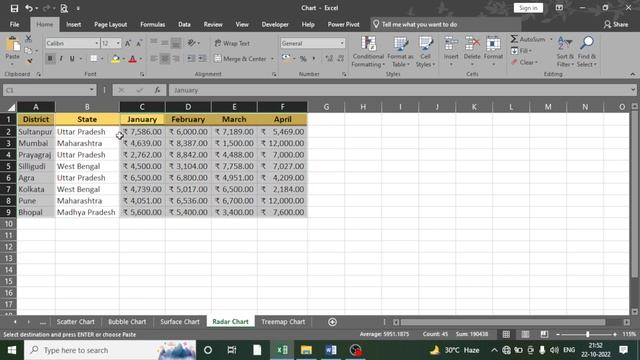Click the Sign in button
This screenshot has height=360, width=640.
528,8
